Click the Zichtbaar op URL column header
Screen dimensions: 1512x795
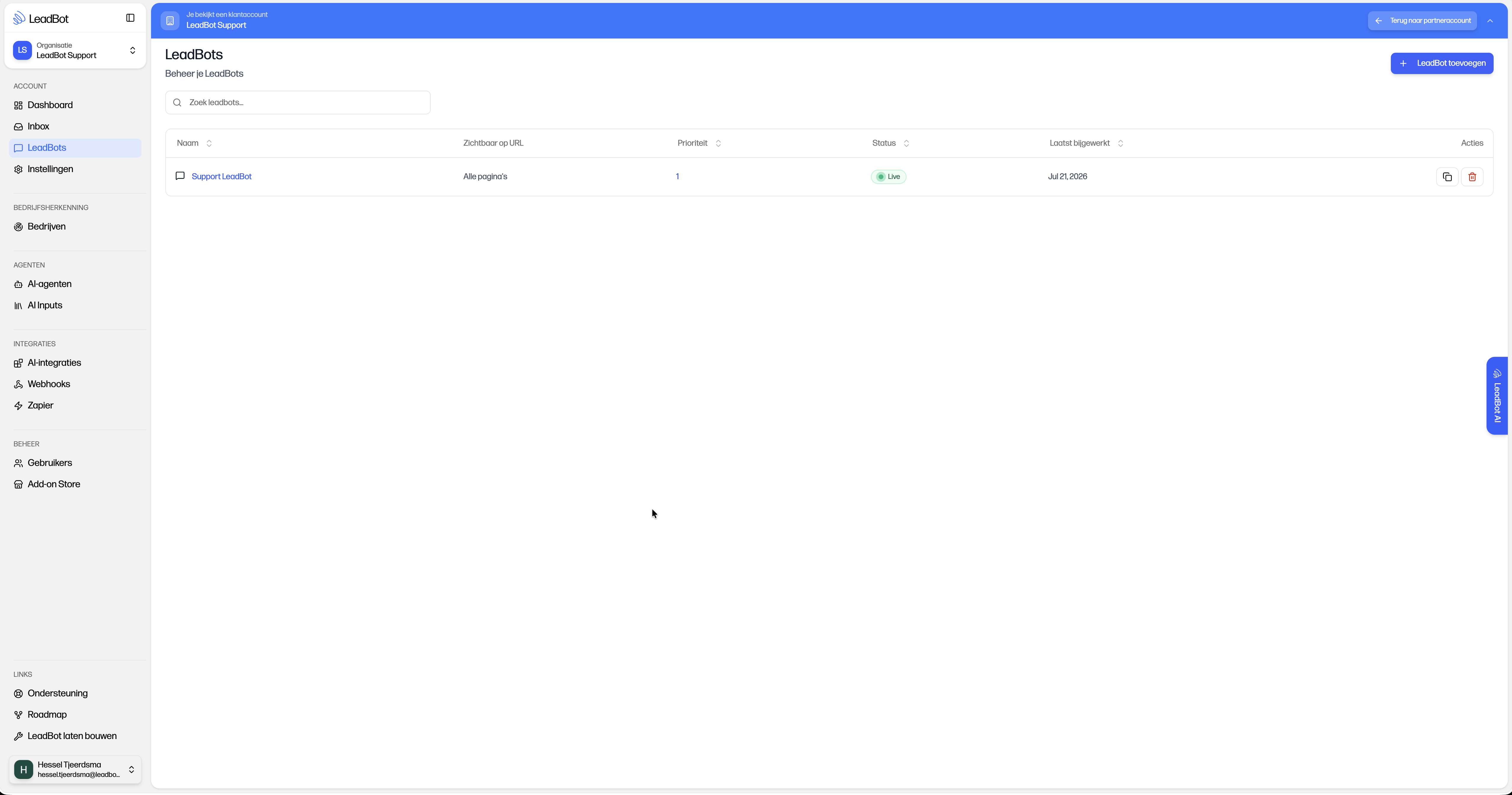coord(493,143)
